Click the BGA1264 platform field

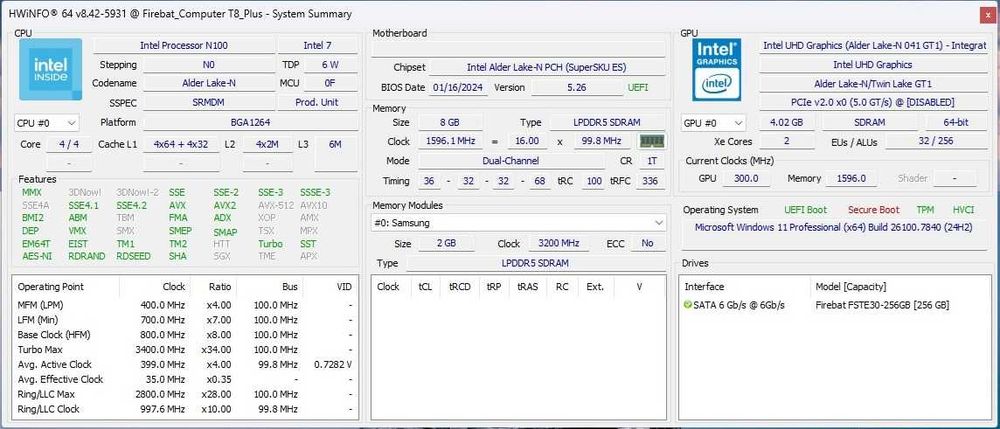tap(249, 122)
